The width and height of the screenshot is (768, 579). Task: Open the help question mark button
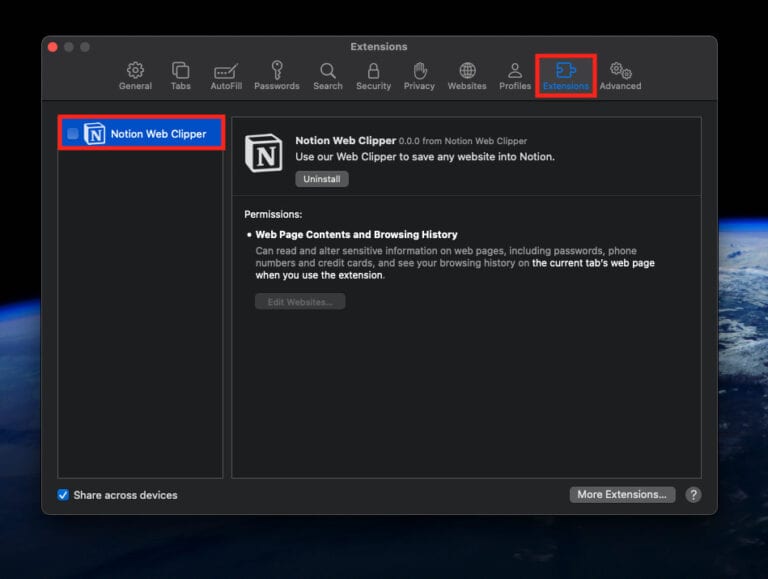tap(693, 495)
